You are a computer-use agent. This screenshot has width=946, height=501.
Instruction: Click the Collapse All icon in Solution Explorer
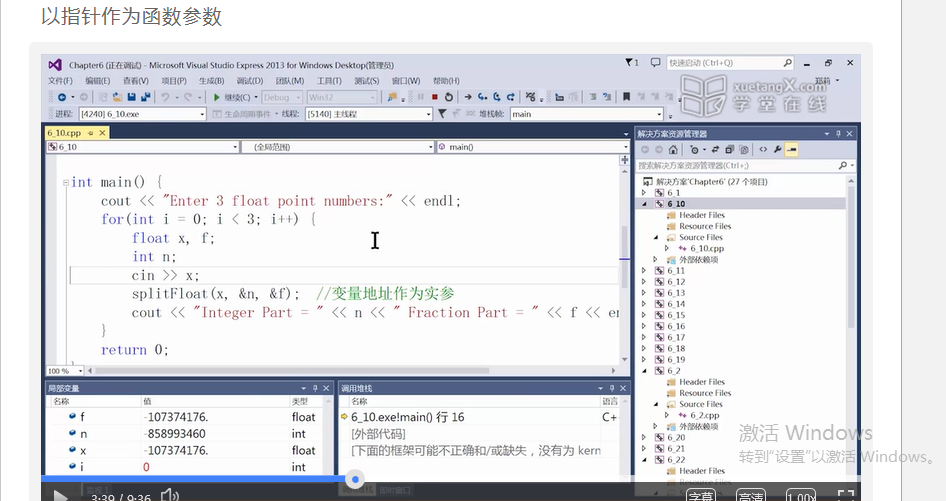[729, 150]
